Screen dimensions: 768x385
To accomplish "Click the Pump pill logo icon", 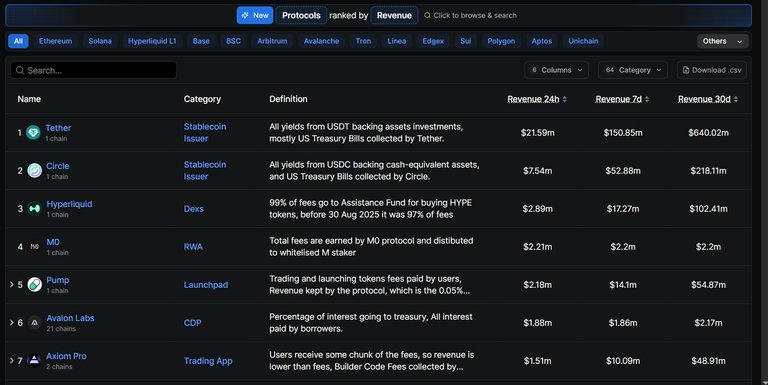I will coord(34,285).
